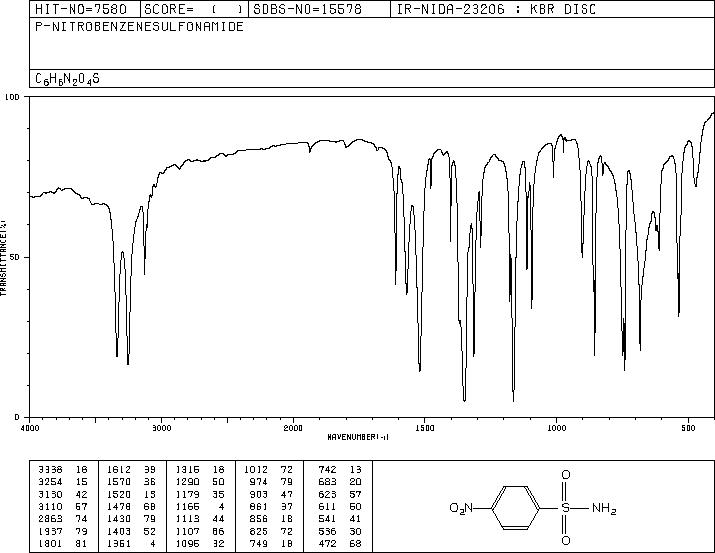
Task: Click the 4000 wavenumber axis label
Action: (30, 428)
